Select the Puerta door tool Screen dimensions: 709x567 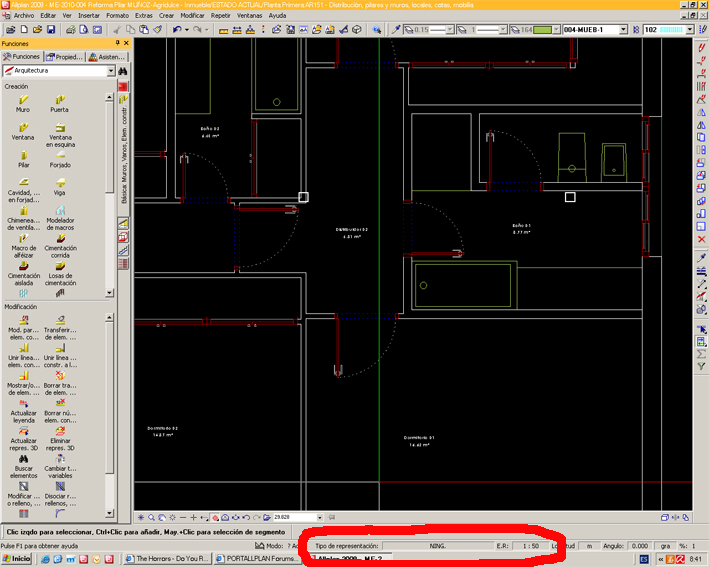[x=60, y=104]
